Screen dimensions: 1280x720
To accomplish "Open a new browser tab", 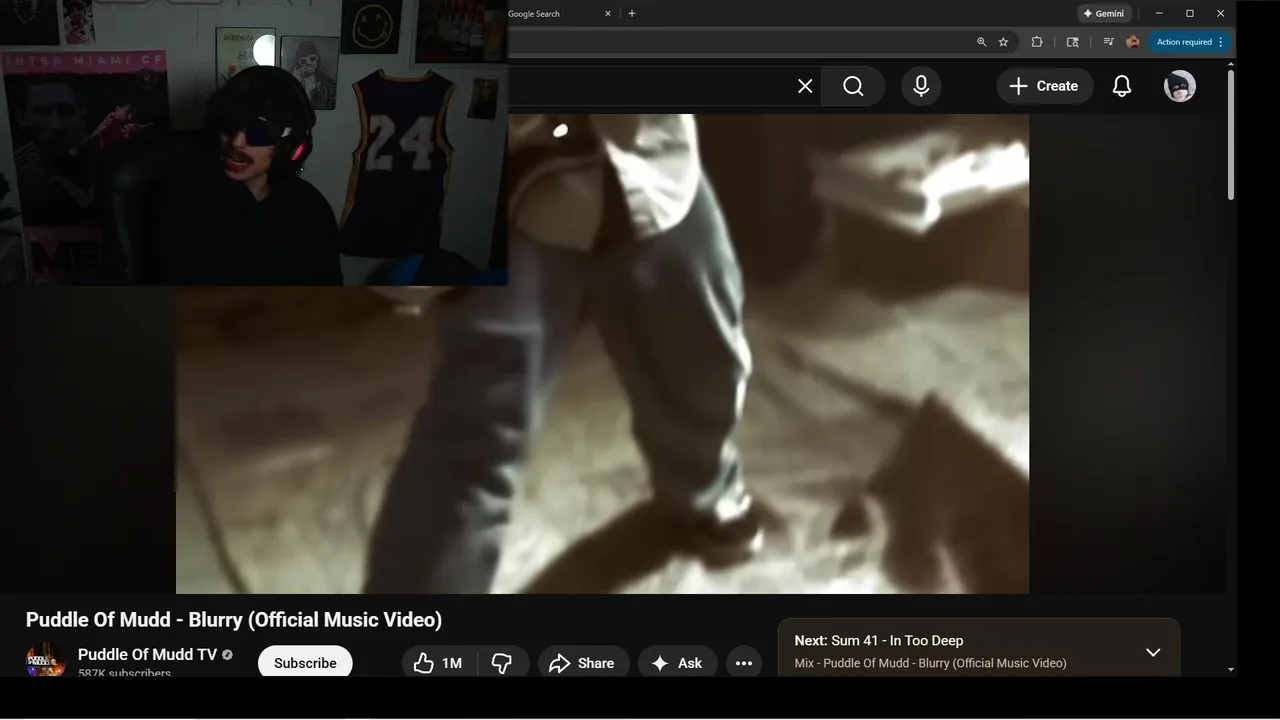I will click(631, 14).
